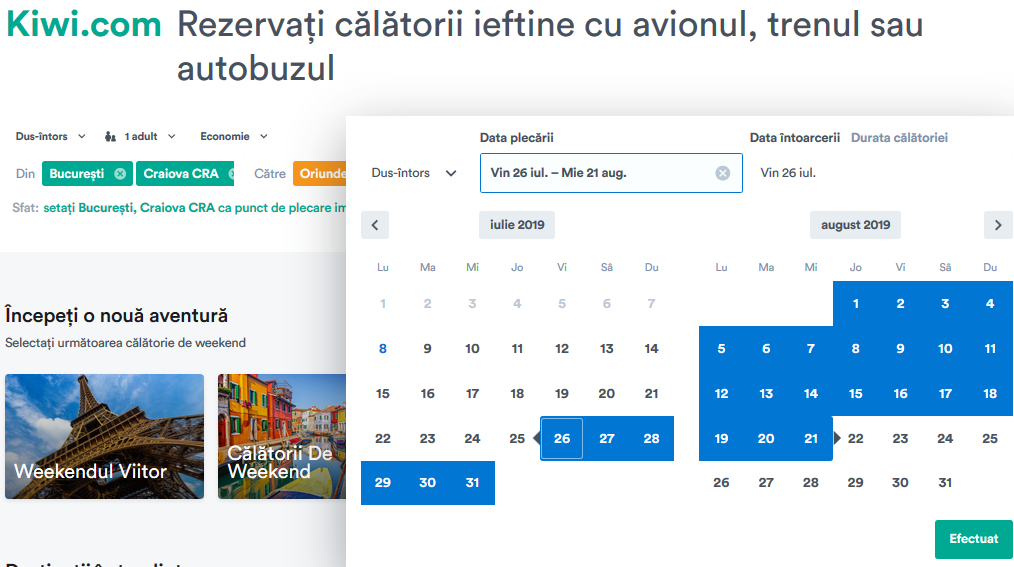Open Weekendul Viitor destination card
The image size is (1014, 567).
coord(104,436)
